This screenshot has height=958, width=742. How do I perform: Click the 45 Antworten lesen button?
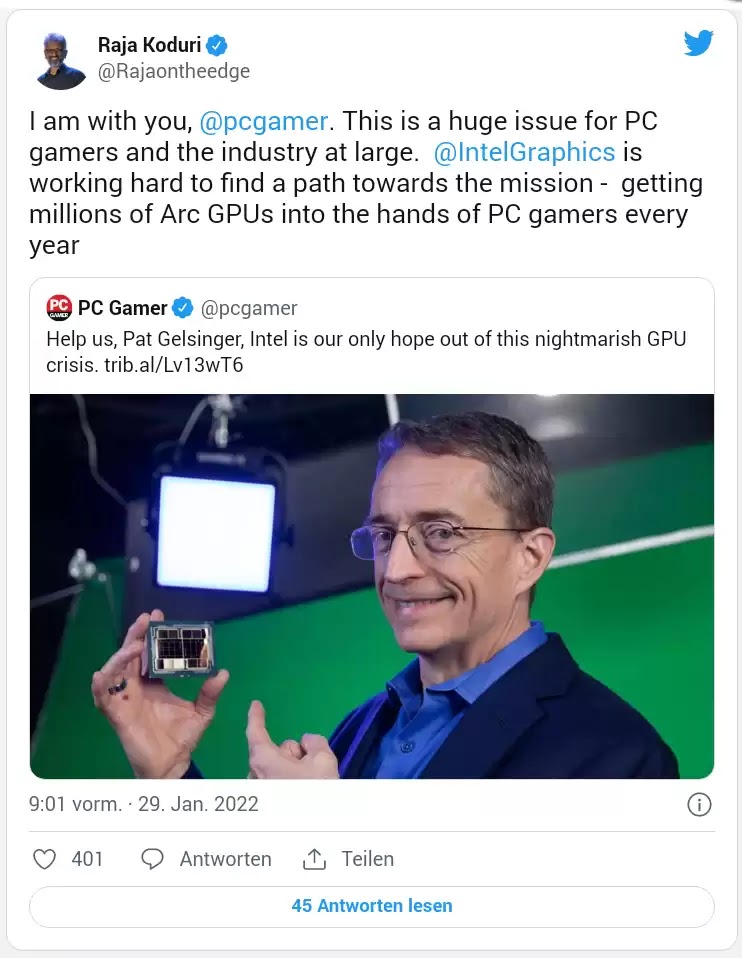(372, 906)
